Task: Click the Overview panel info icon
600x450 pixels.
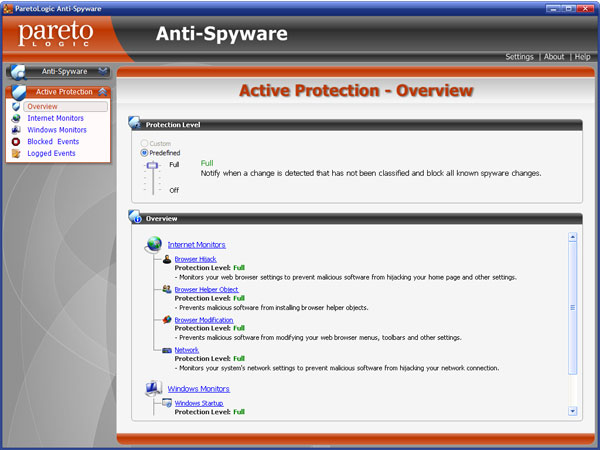Action: (135, 217)
